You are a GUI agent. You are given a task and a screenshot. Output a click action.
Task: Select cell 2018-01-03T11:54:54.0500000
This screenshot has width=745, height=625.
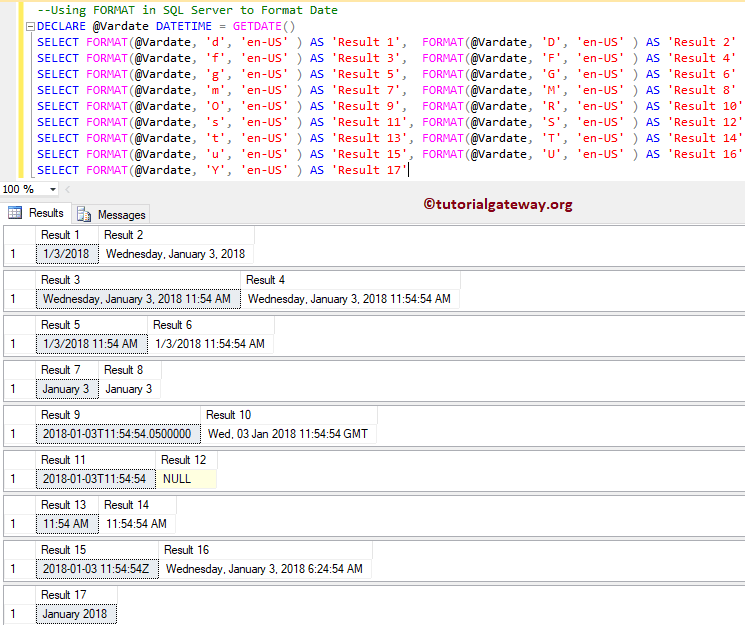coord(118,434)
